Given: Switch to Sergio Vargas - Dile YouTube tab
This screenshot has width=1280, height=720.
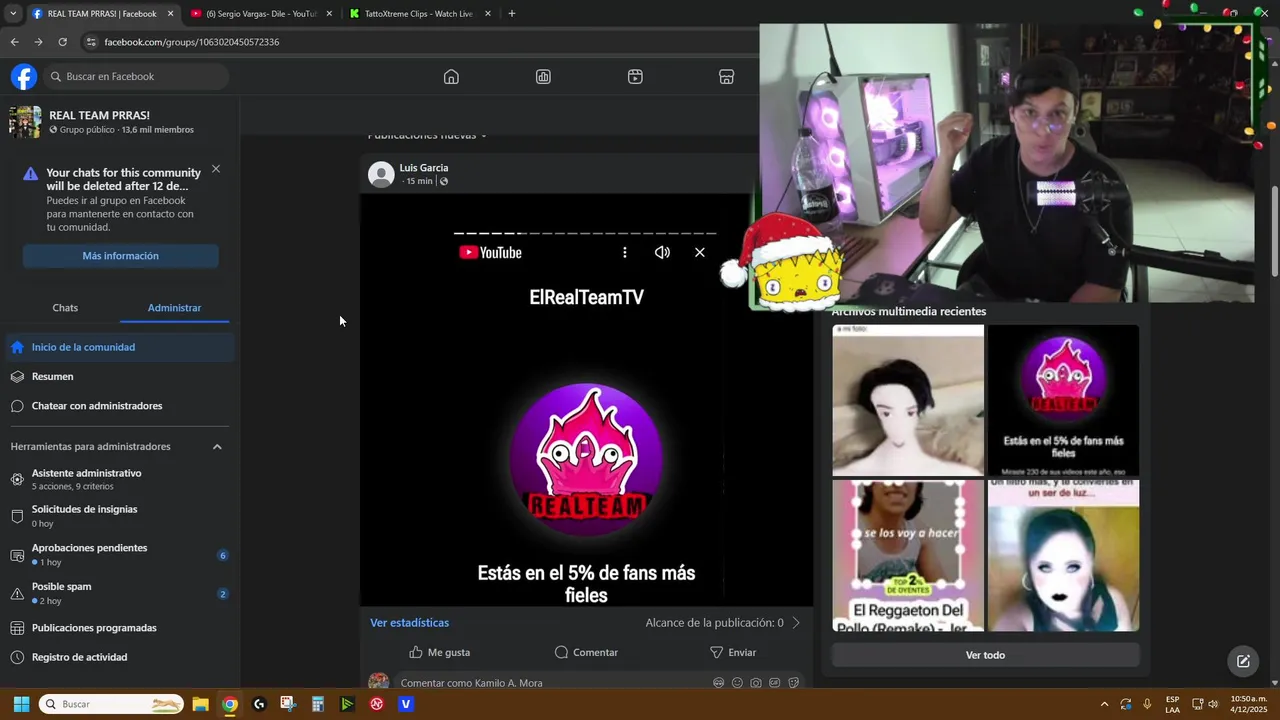Looking at the screenshot, I should tap(260, 14).
